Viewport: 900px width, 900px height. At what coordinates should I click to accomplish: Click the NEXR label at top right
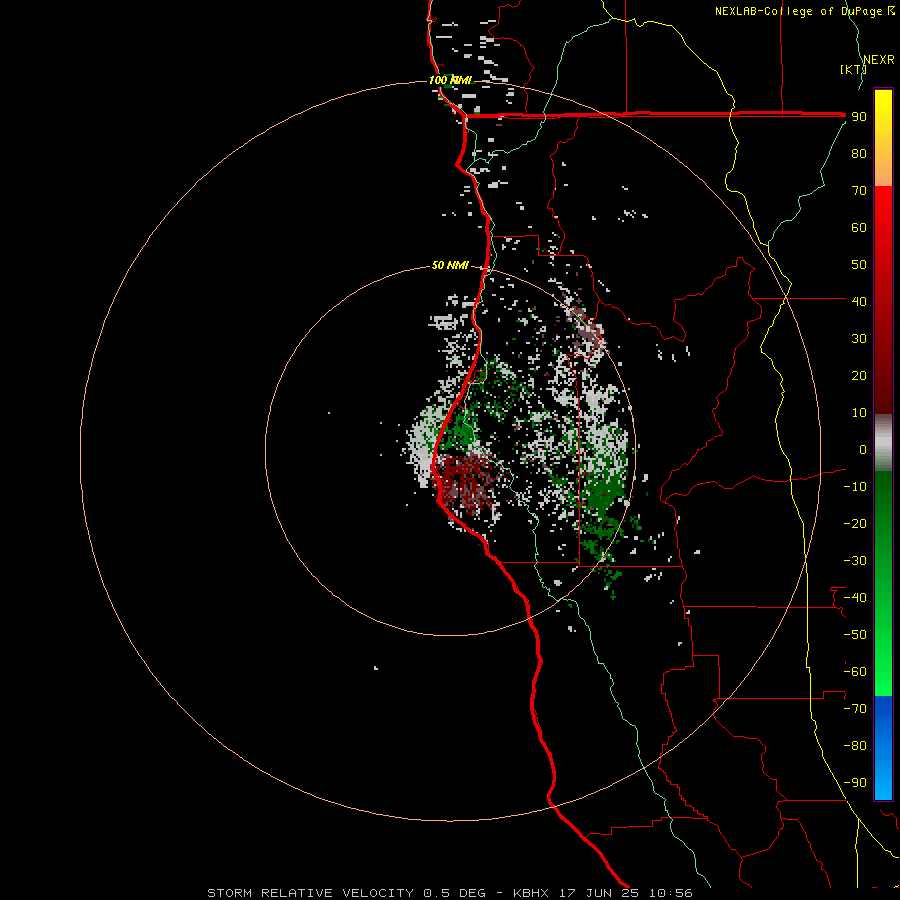879,60
